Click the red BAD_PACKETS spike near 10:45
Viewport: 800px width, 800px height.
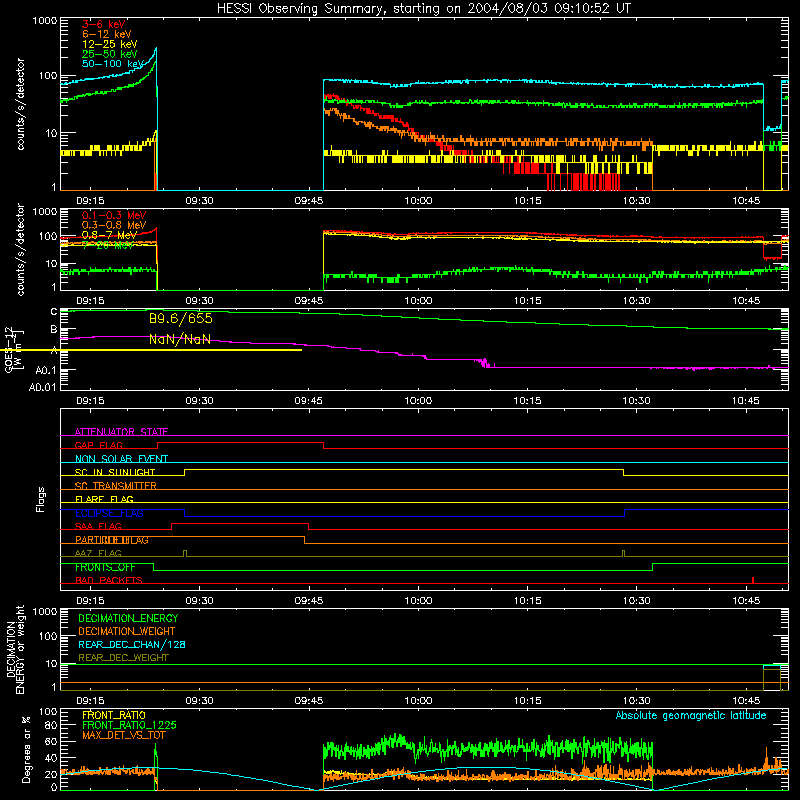coord(753,580)
